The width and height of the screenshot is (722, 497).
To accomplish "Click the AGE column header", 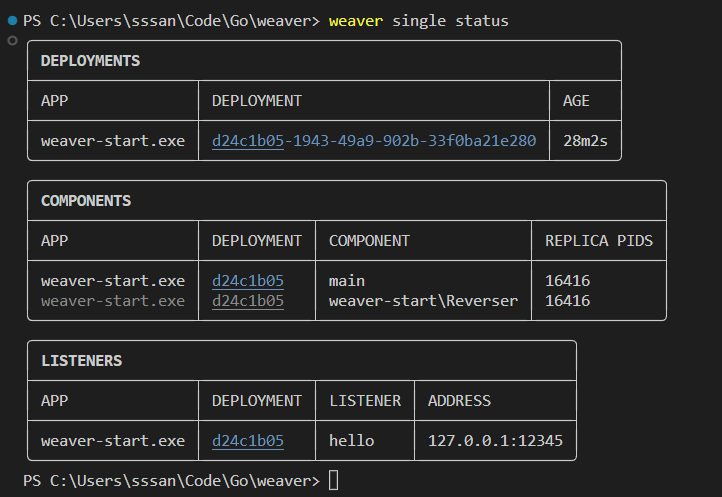I will 576,101.
